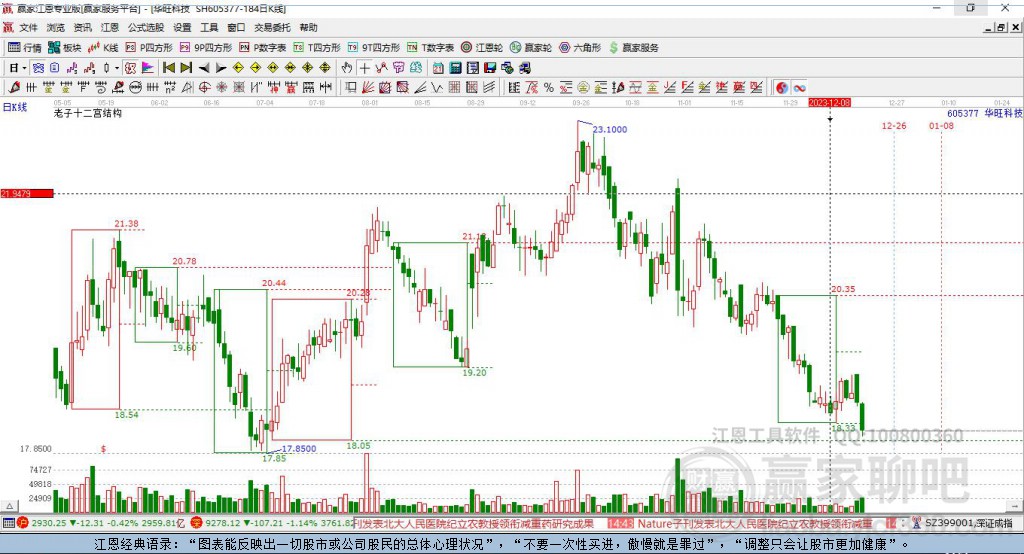Expand the candlestick style dropdown arrow
Screen dimensions: 1024x554
click(117, 68)
